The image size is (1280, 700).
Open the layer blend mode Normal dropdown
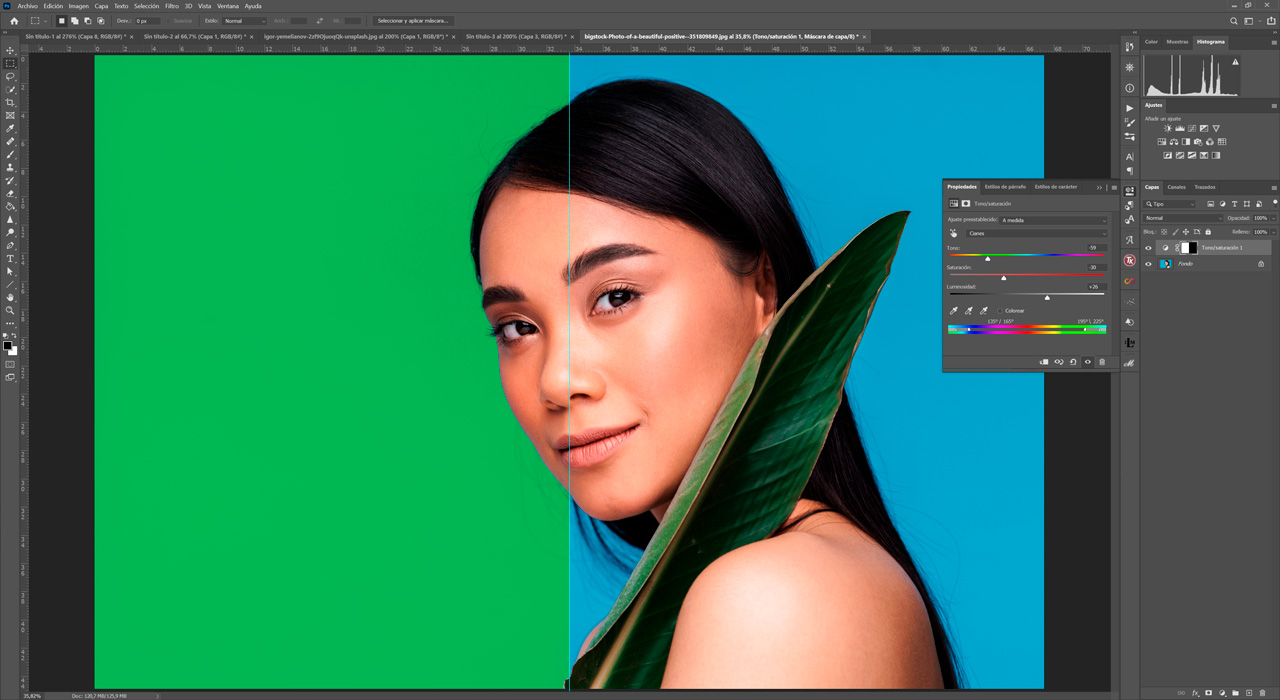pos(1183,218)
